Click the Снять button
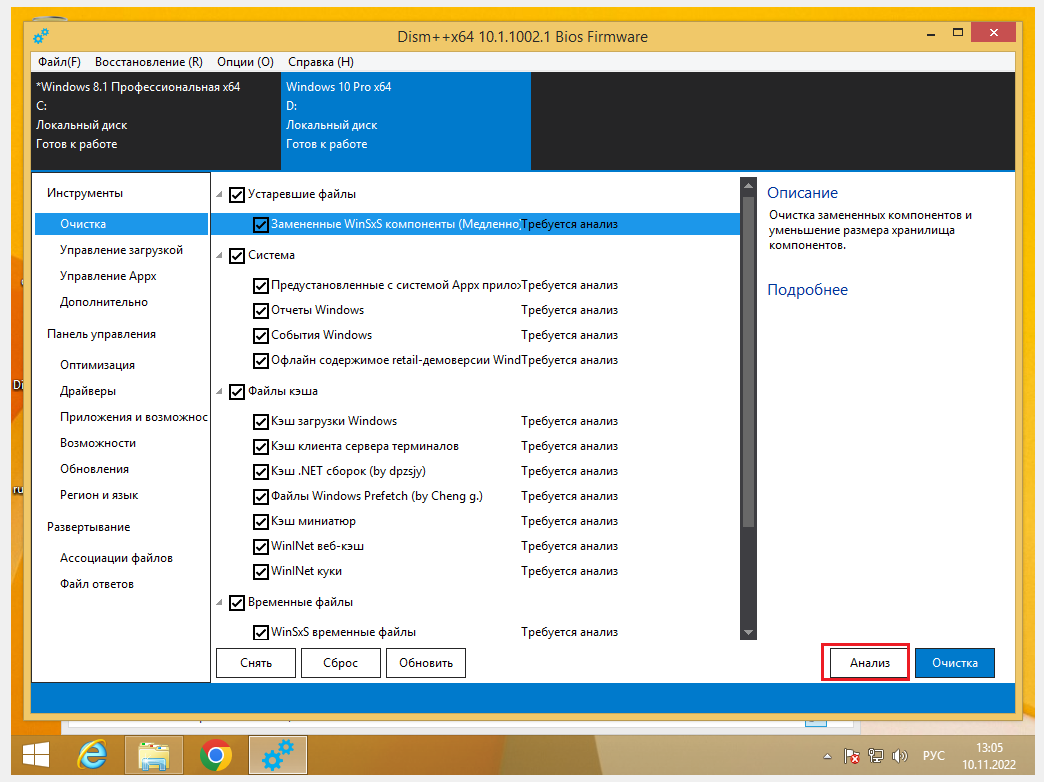This screenshot has width=1044, height=782. tap(256, 663)
